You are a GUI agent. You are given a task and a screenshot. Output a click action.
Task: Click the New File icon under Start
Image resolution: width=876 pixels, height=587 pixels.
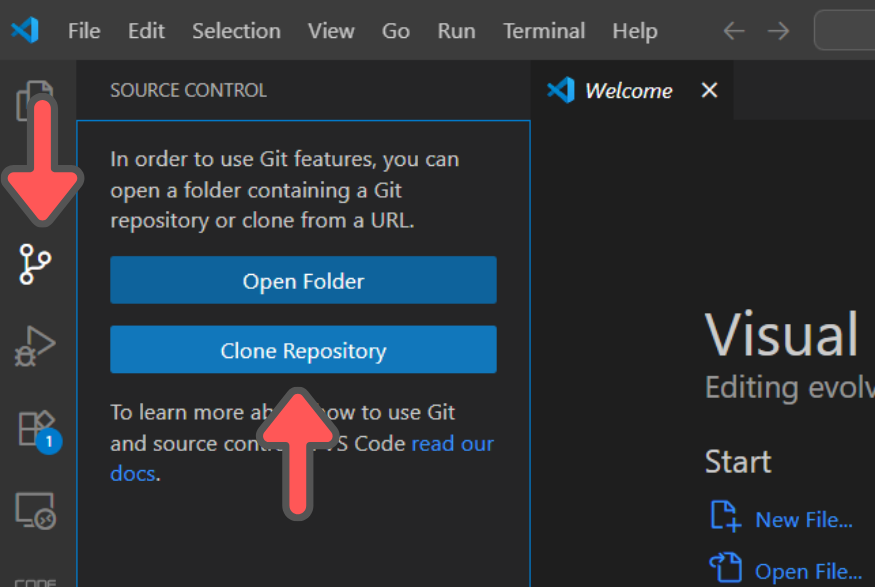pyautogui.click(x=726, y=515)
